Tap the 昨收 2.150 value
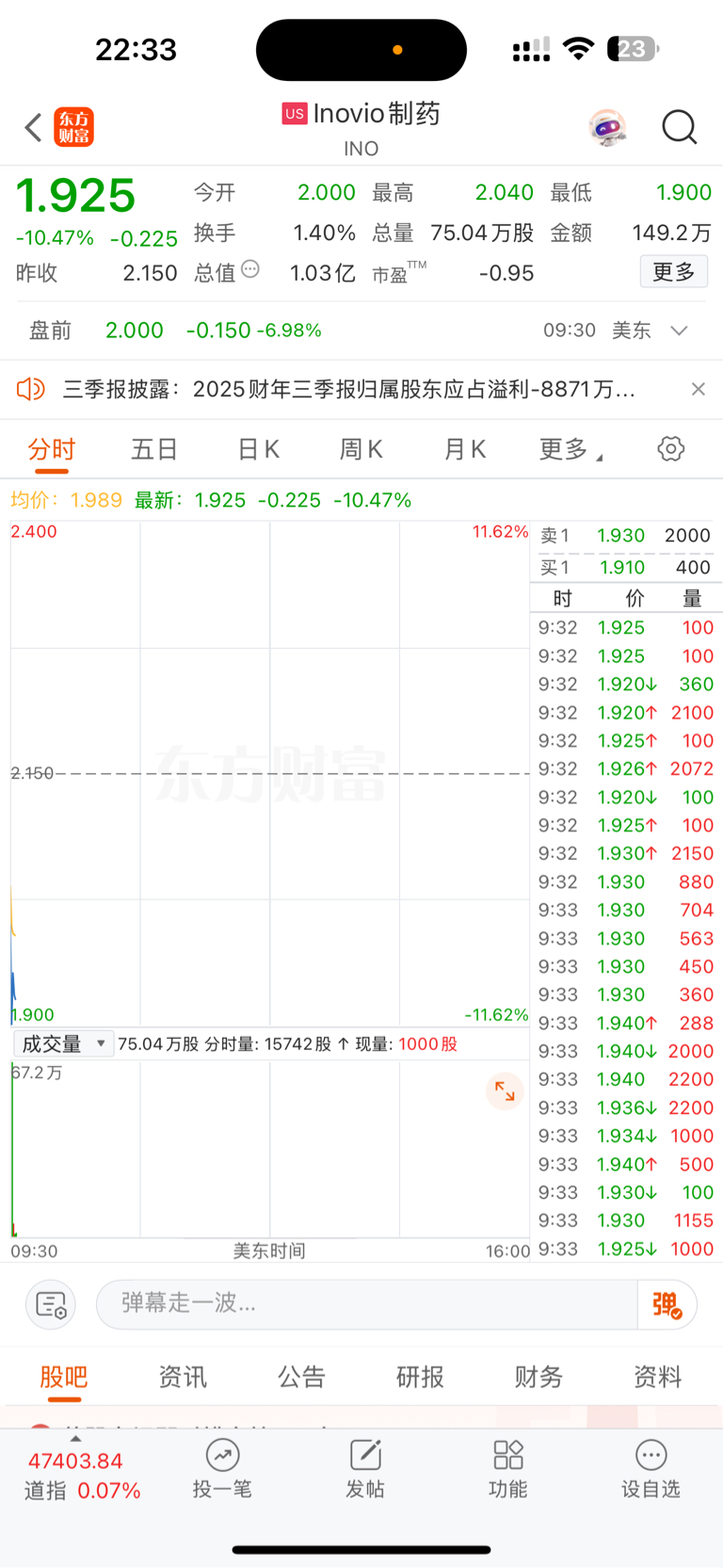The width and height of the screenshot is (723, 1568). (x=150, y=273)
